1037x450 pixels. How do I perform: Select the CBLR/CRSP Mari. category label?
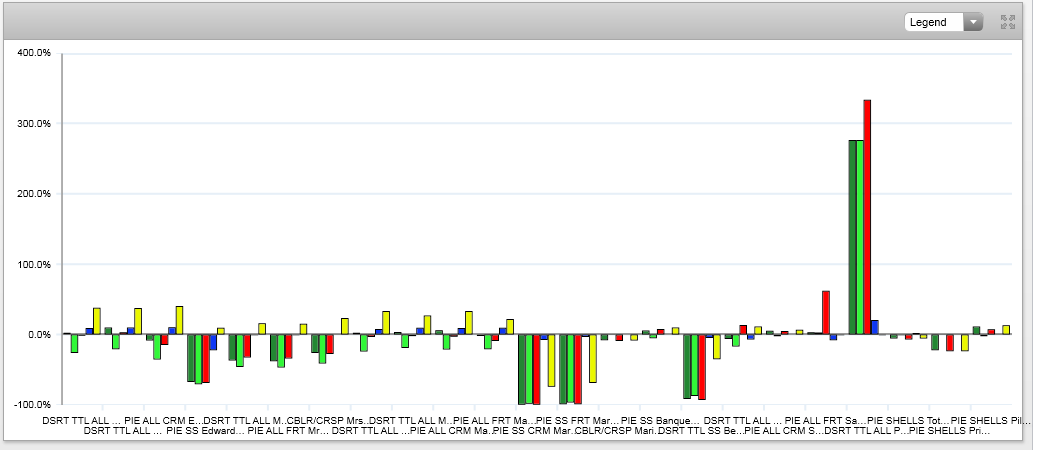(615, 431)
